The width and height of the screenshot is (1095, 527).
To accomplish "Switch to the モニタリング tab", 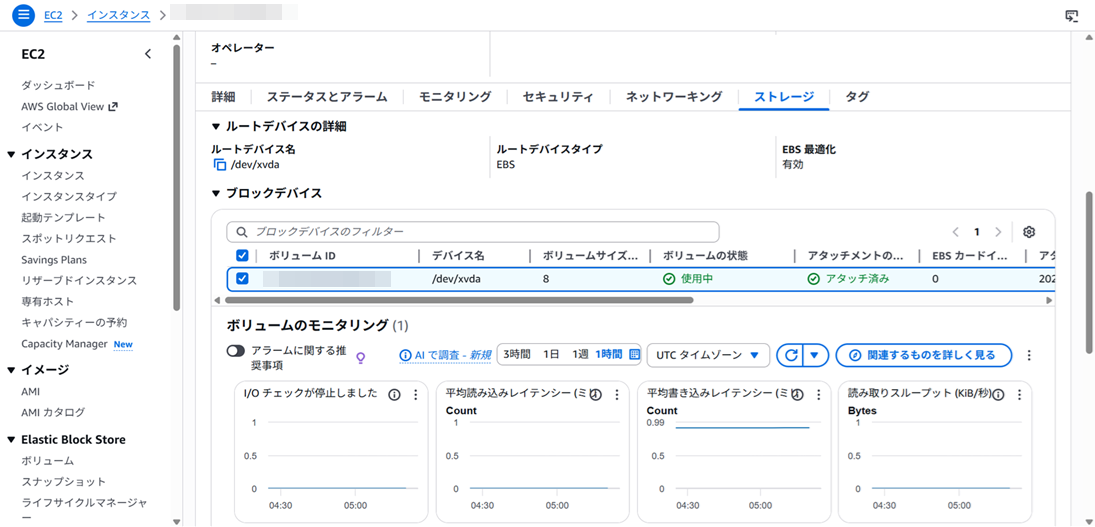I will [454, 97].
